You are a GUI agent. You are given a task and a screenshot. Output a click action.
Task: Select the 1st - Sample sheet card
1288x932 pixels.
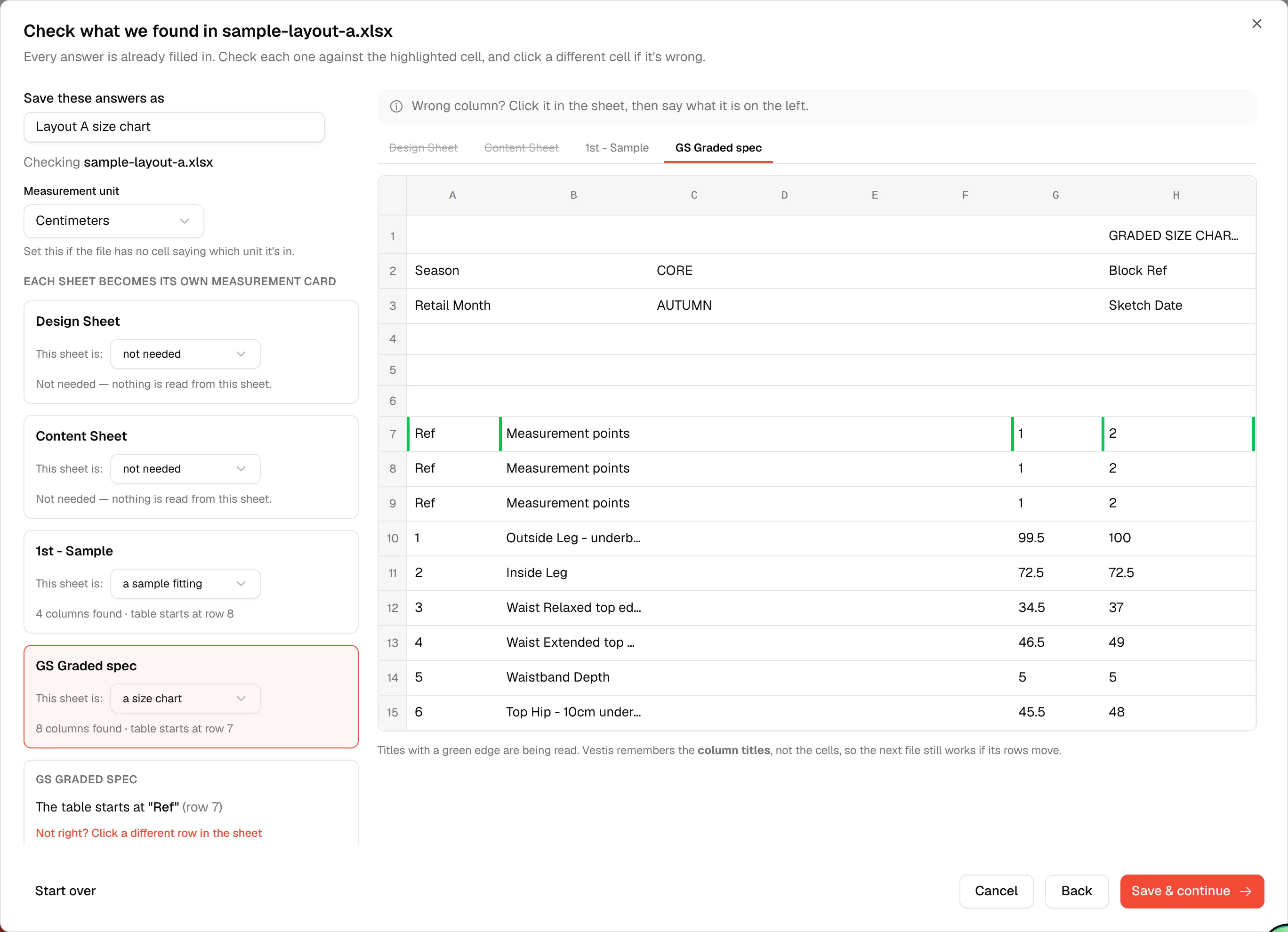point(191,582)
